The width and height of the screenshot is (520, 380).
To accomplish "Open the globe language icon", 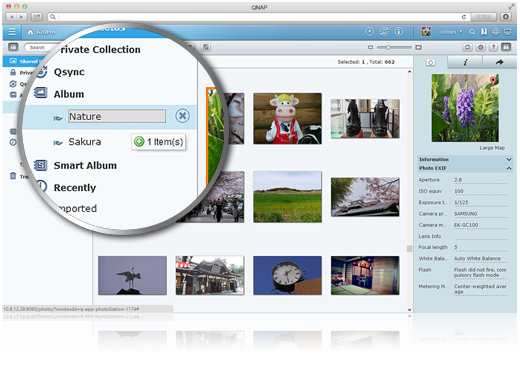I will [x=496, y=32].
